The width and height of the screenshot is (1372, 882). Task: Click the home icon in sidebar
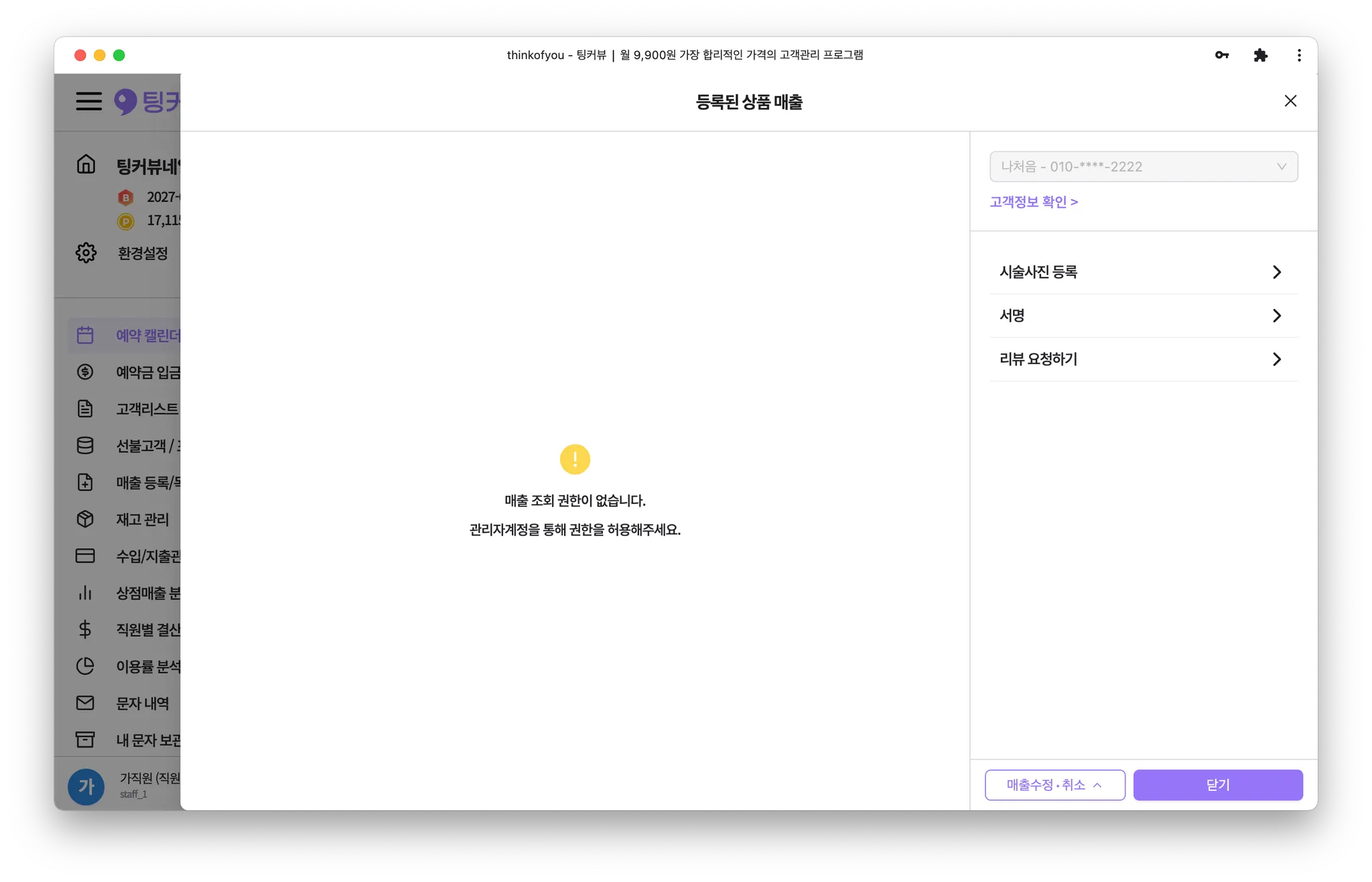pyautogui.click(x=86, y=164)
